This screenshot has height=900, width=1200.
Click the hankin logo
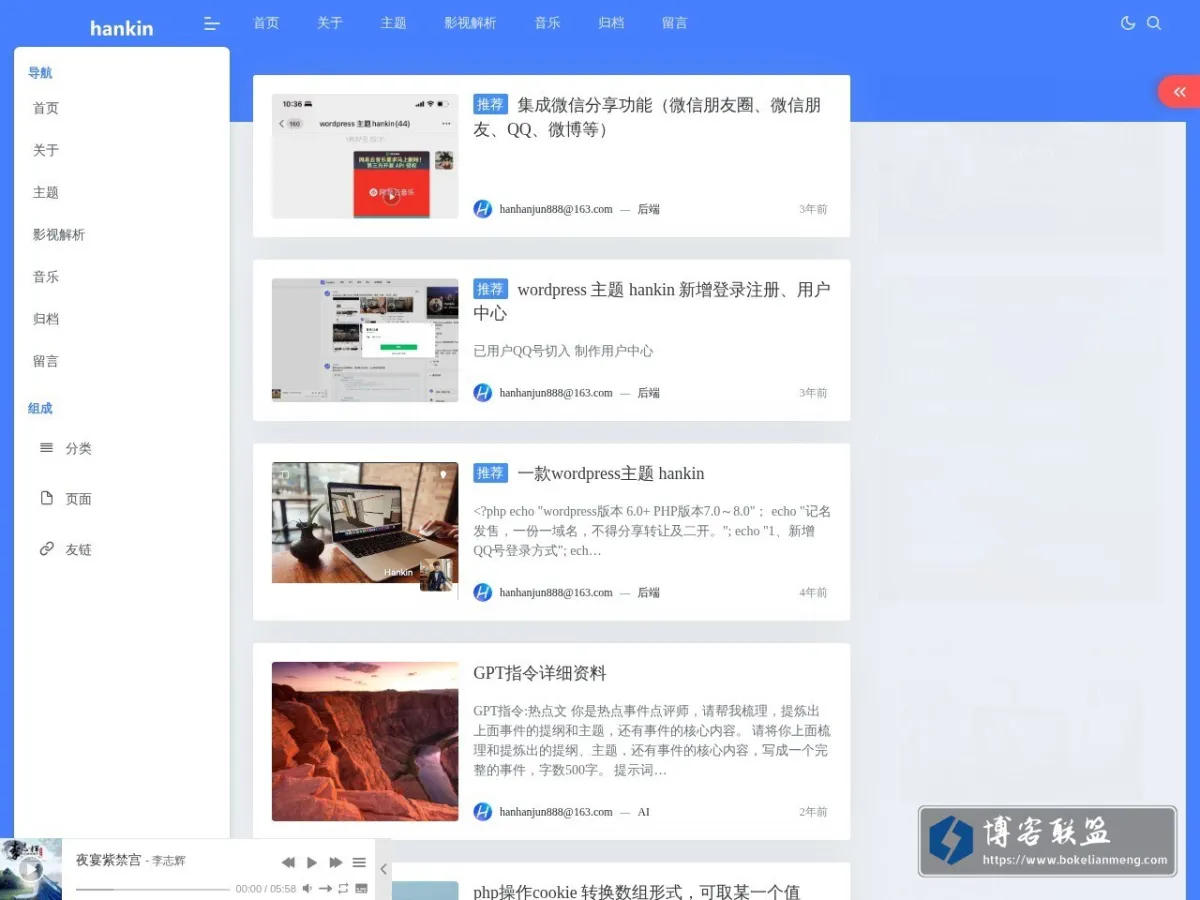pos(121,28)
